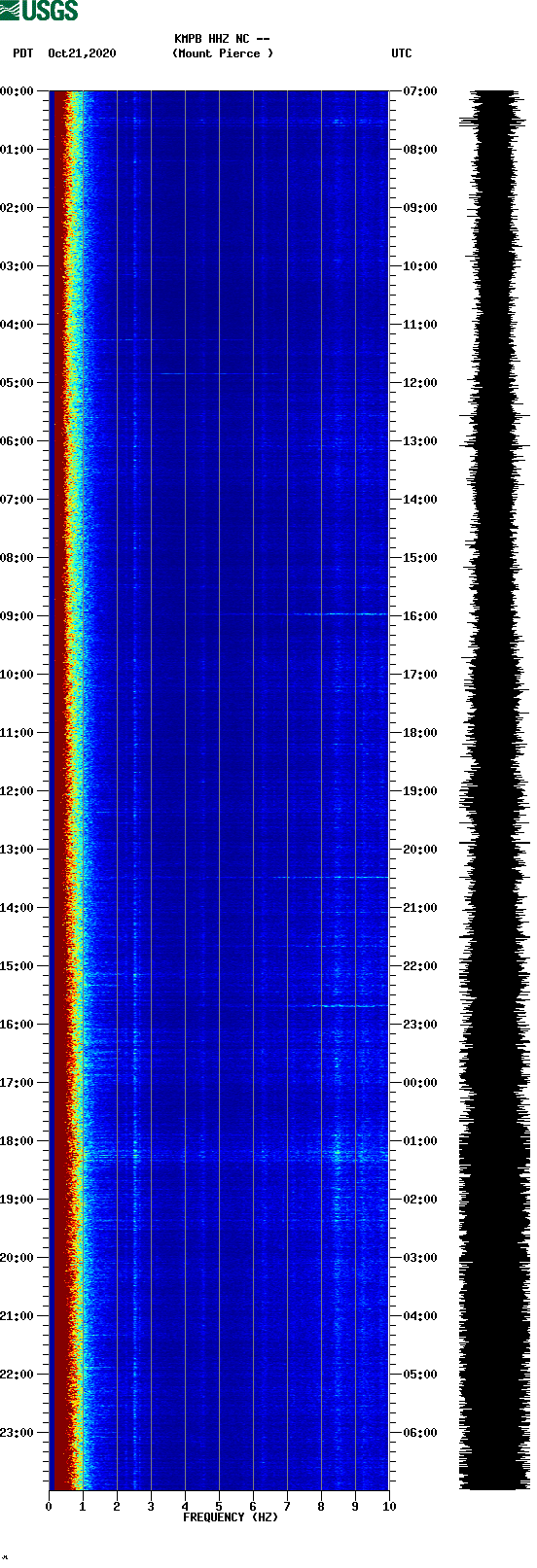Click the 0 Hz frequency tick label
This screenshot has width=537, height=1568.
tap(49, 1507)
